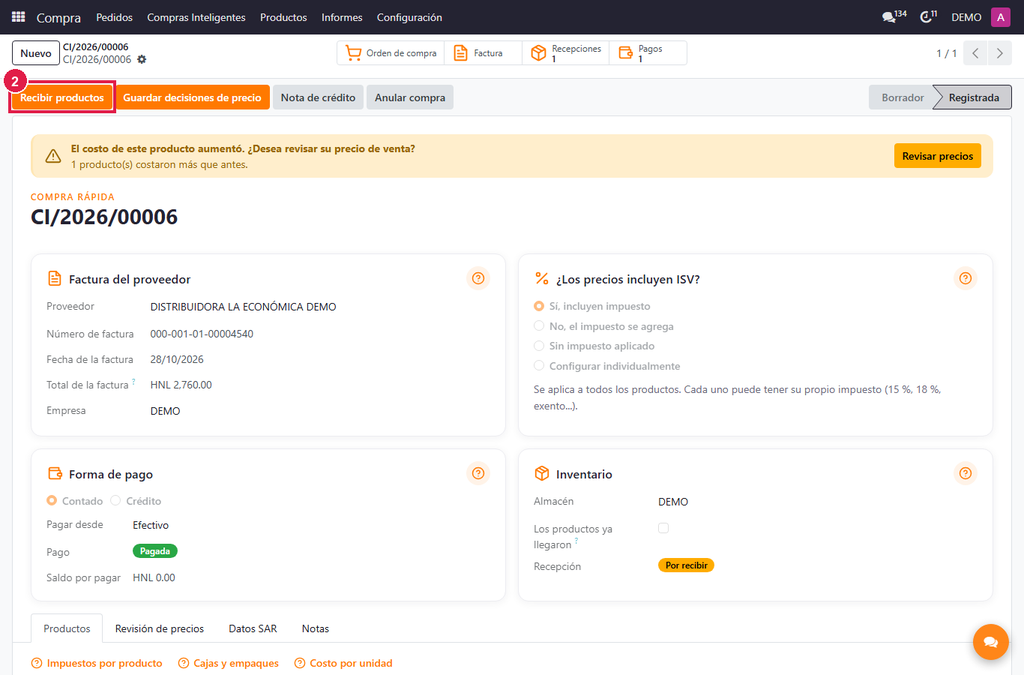This screenshot has width=1024, height=675.
Task: Select the Registrada status stage
Action: pyautogui.click(x=973, y=97)
